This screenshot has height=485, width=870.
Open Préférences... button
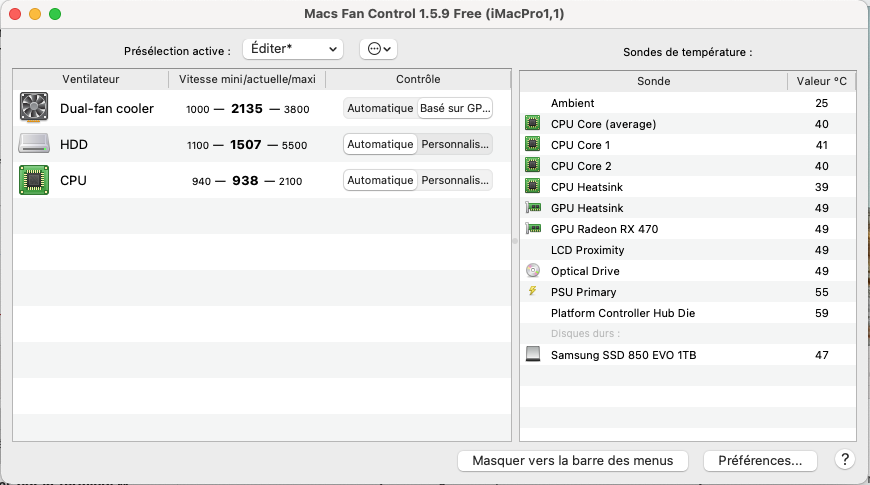point(760,461)
